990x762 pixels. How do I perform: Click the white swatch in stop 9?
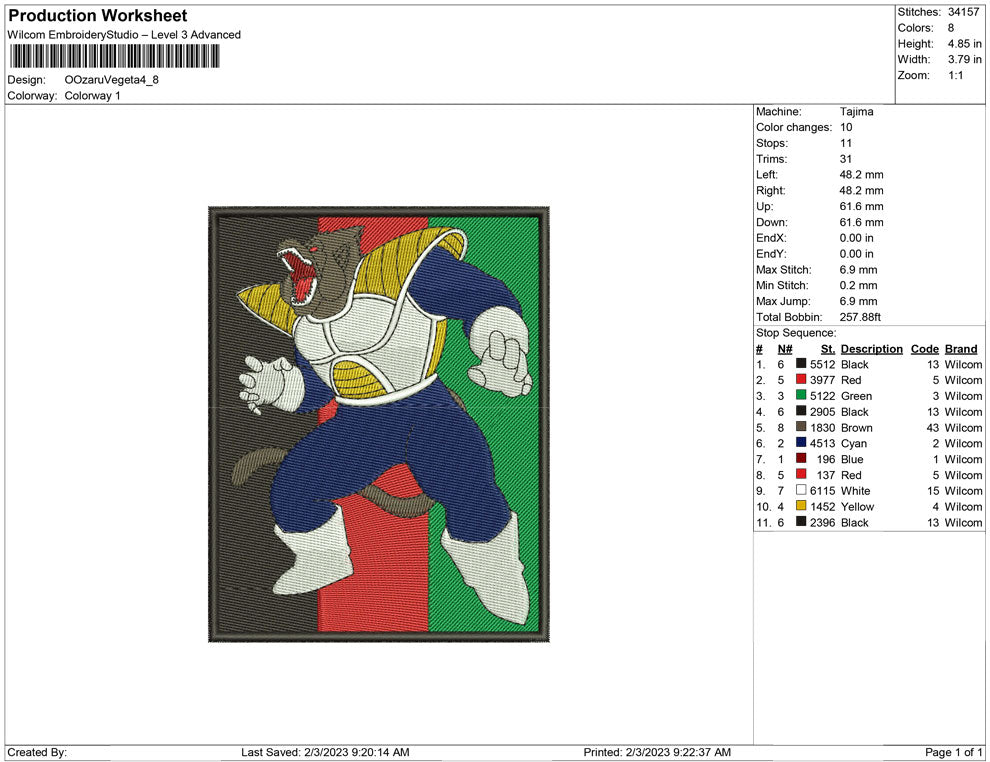[x=801, y=490]
